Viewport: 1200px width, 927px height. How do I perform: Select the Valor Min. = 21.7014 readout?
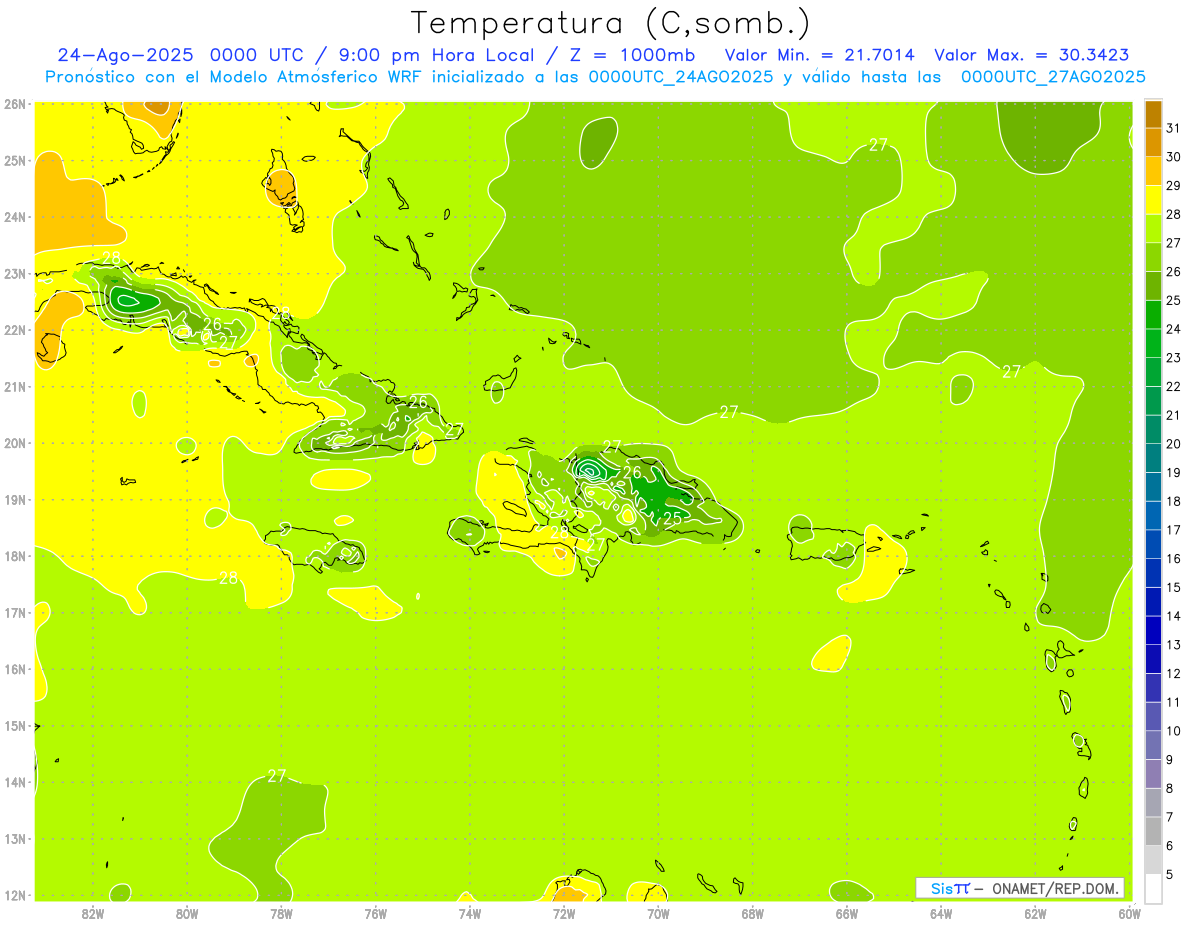click(819, 55)
